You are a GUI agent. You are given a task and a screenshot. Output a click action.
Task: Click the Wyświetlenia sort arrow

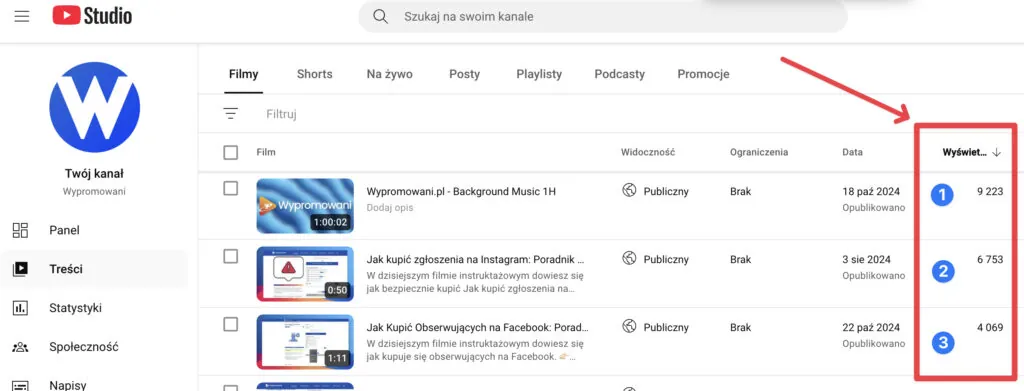coord(996,152)
